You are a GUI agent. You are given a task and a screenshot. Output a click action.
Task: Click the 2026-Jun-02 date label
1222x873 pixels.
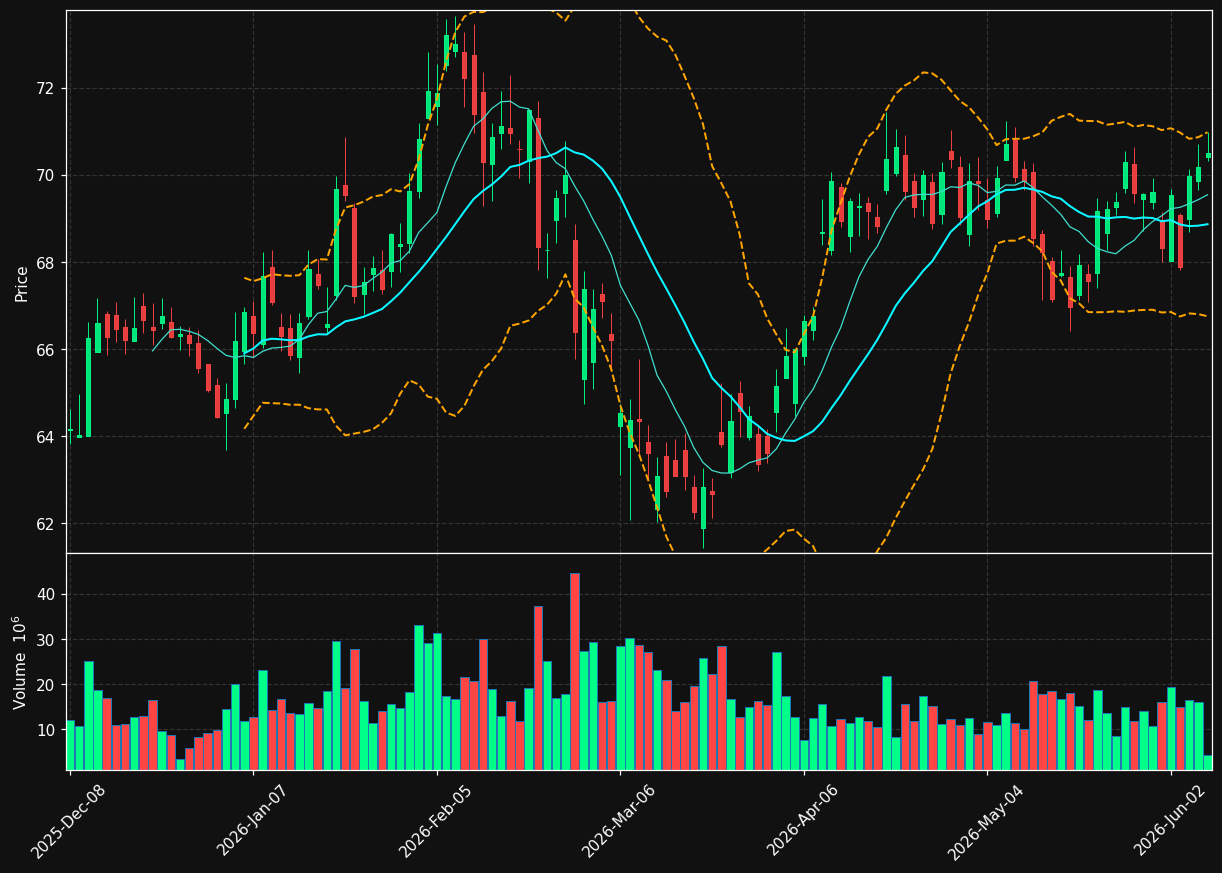coord(1170,821)
